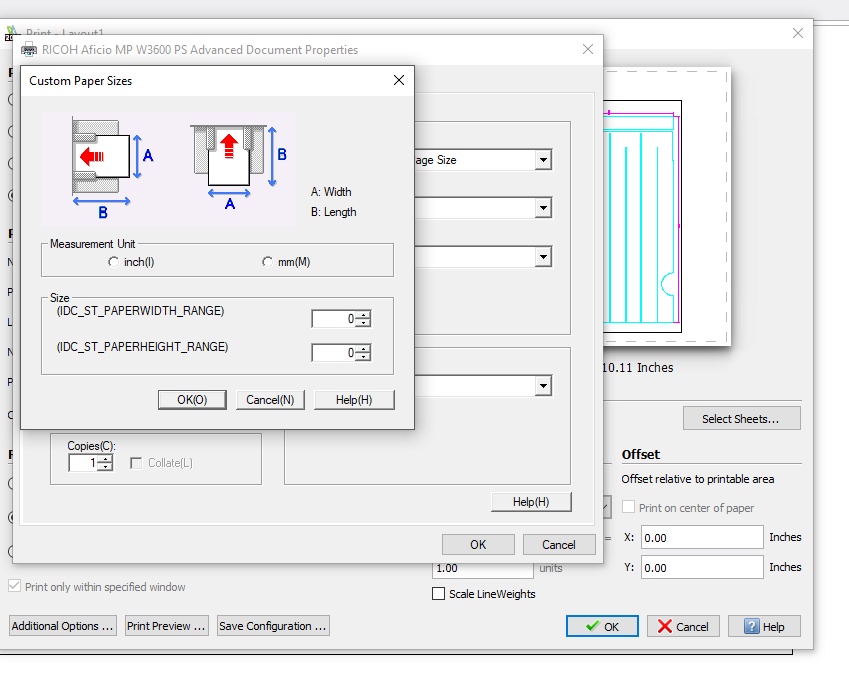Screen dimensions: 849x677
Task: Click the print preview layout thumbnail
Action: coord(667,206)
